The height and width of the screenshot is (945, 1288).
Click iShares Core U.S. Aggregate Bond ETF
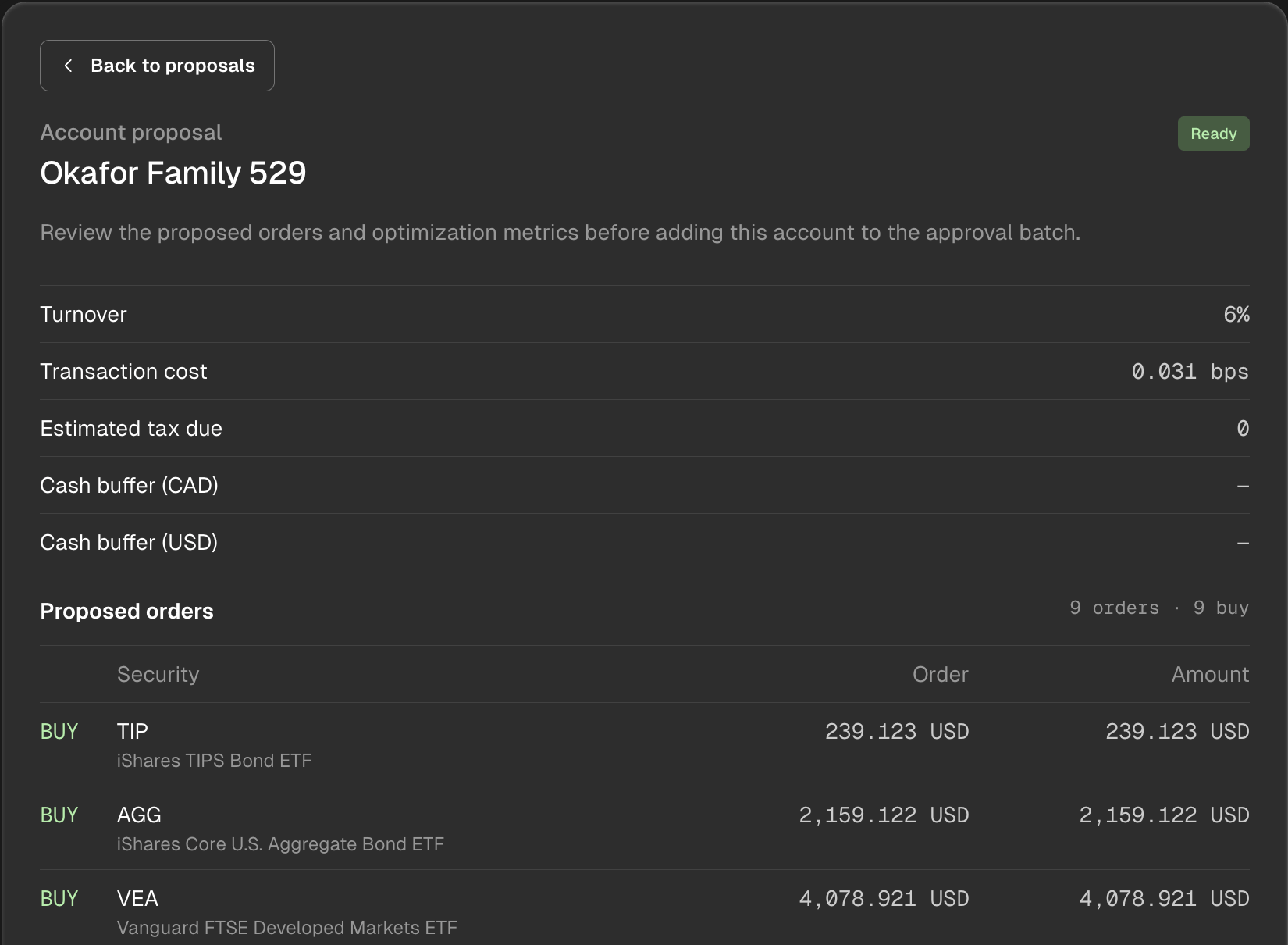[280, 843]
